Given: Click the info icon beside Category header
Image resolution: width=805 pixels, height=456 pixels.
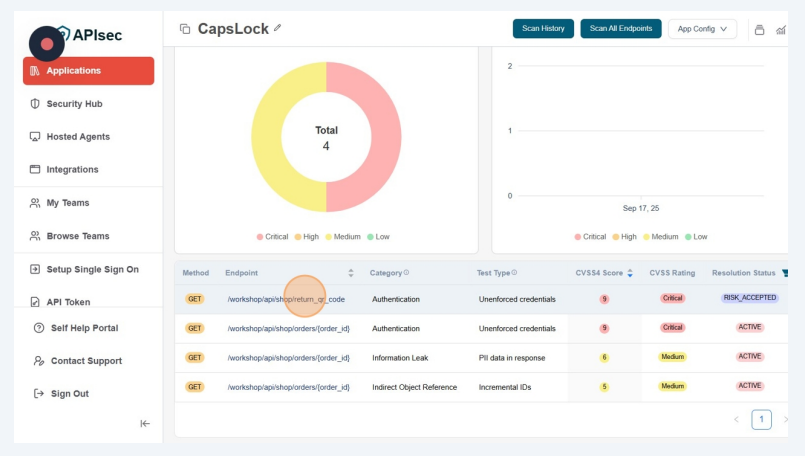Looking at the screenshot, I should (406, 273).
